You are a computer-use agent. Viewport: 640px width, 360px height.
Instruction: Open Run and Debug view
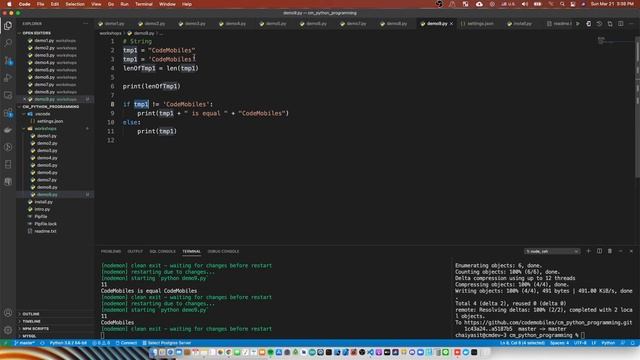[x=8, y=78]
